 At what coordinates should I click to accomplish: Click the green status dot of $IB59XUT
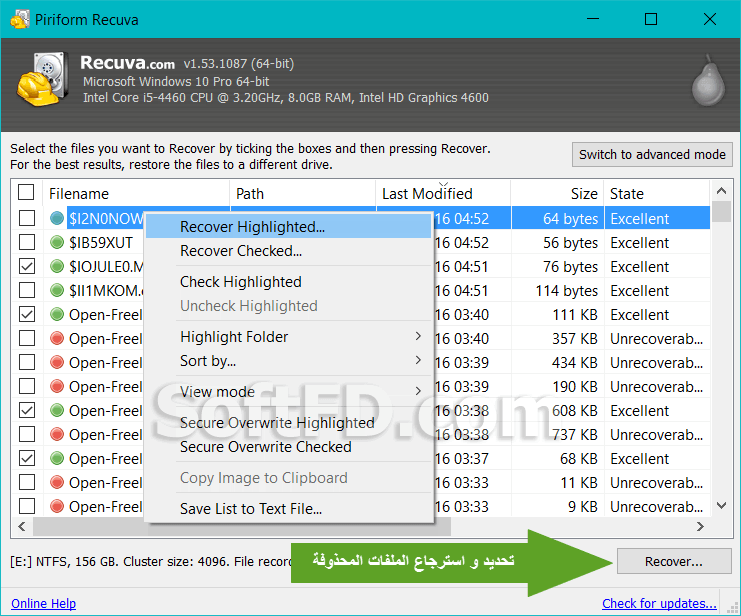57,243
